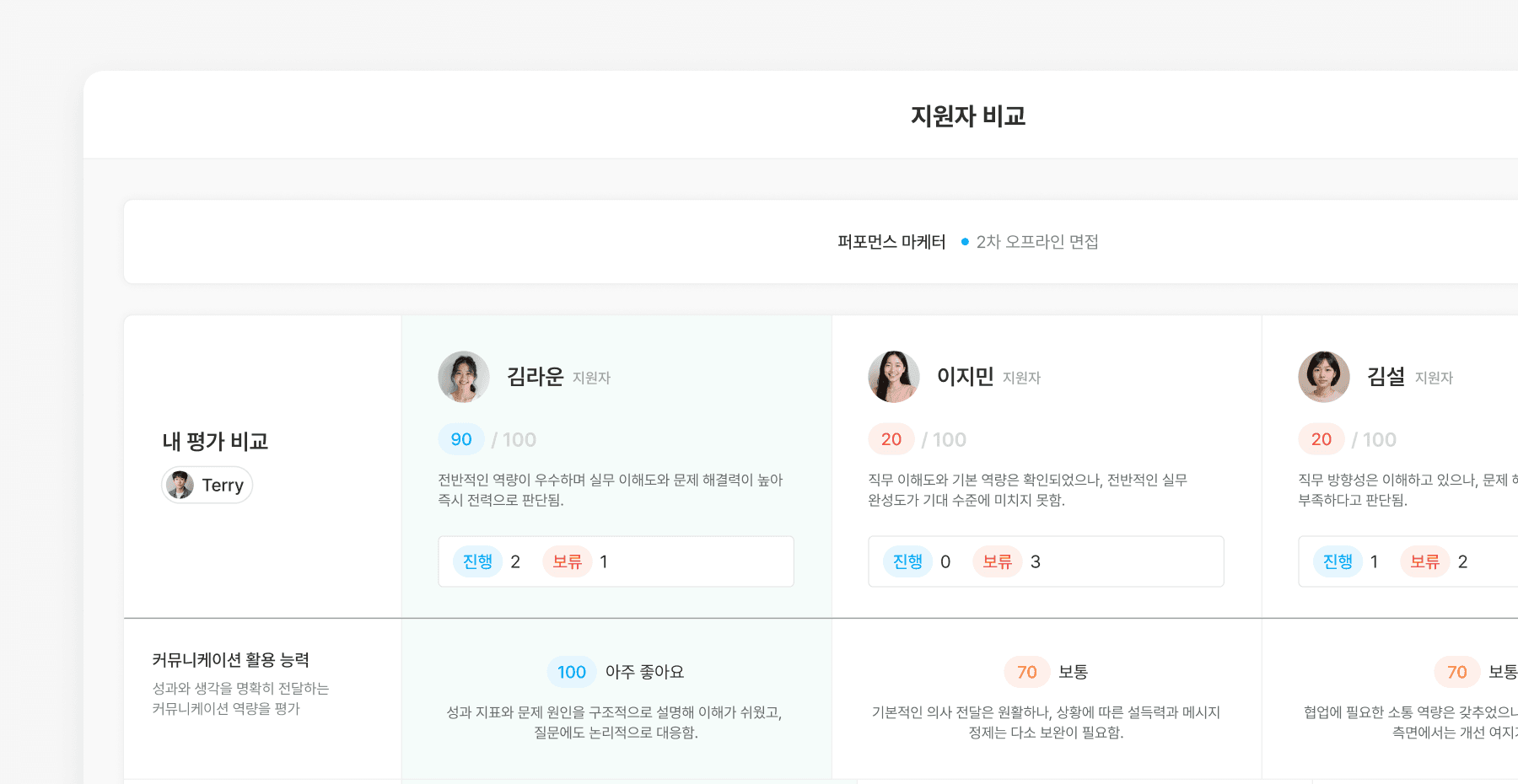The width and height of the screenshot is (1518, 784).
Task: Open applicant name 이지민
Action: [x=965, y=376]
